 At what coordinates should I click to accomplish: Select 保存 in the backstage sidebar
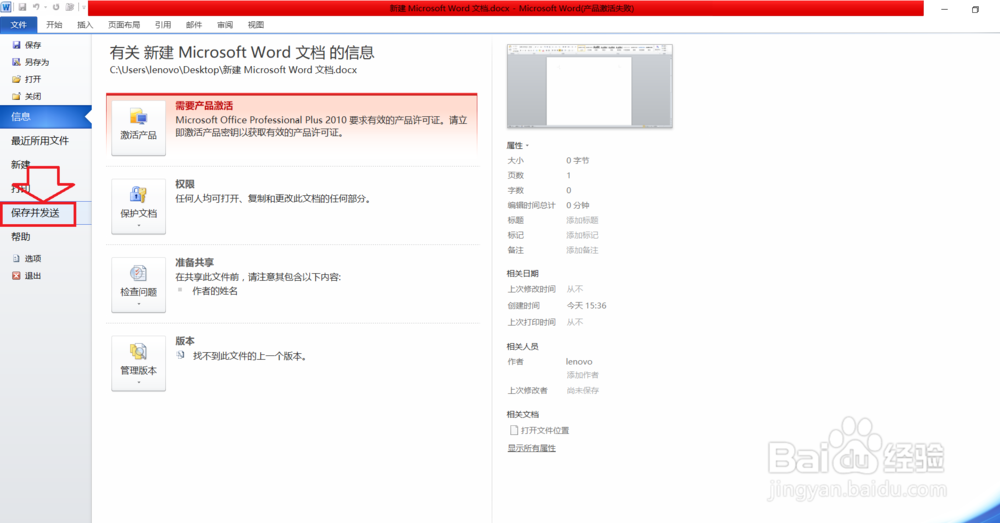(27, 45)
